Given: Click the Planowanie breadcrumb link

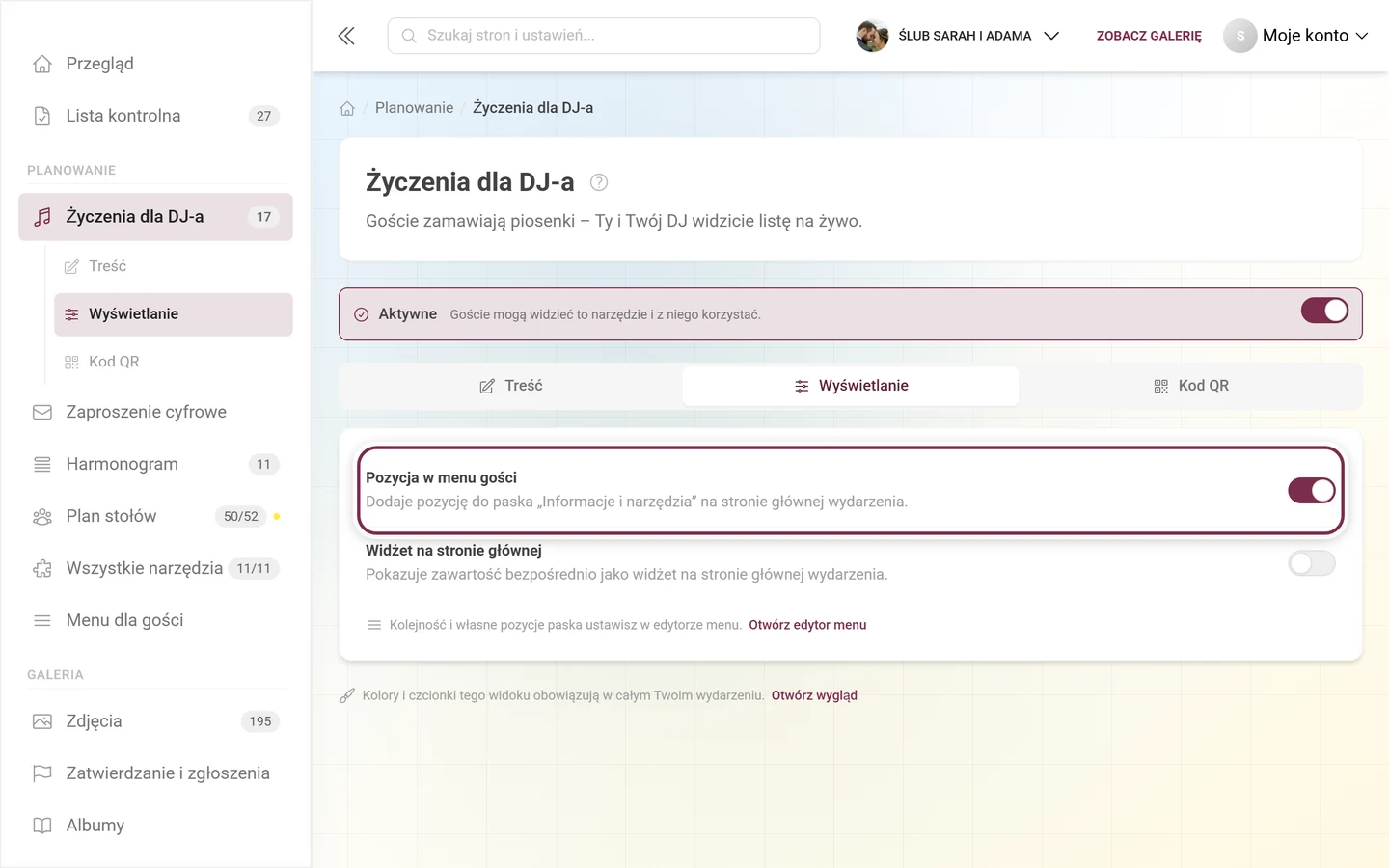Looking at the screenshot, I should pos(414,108).
